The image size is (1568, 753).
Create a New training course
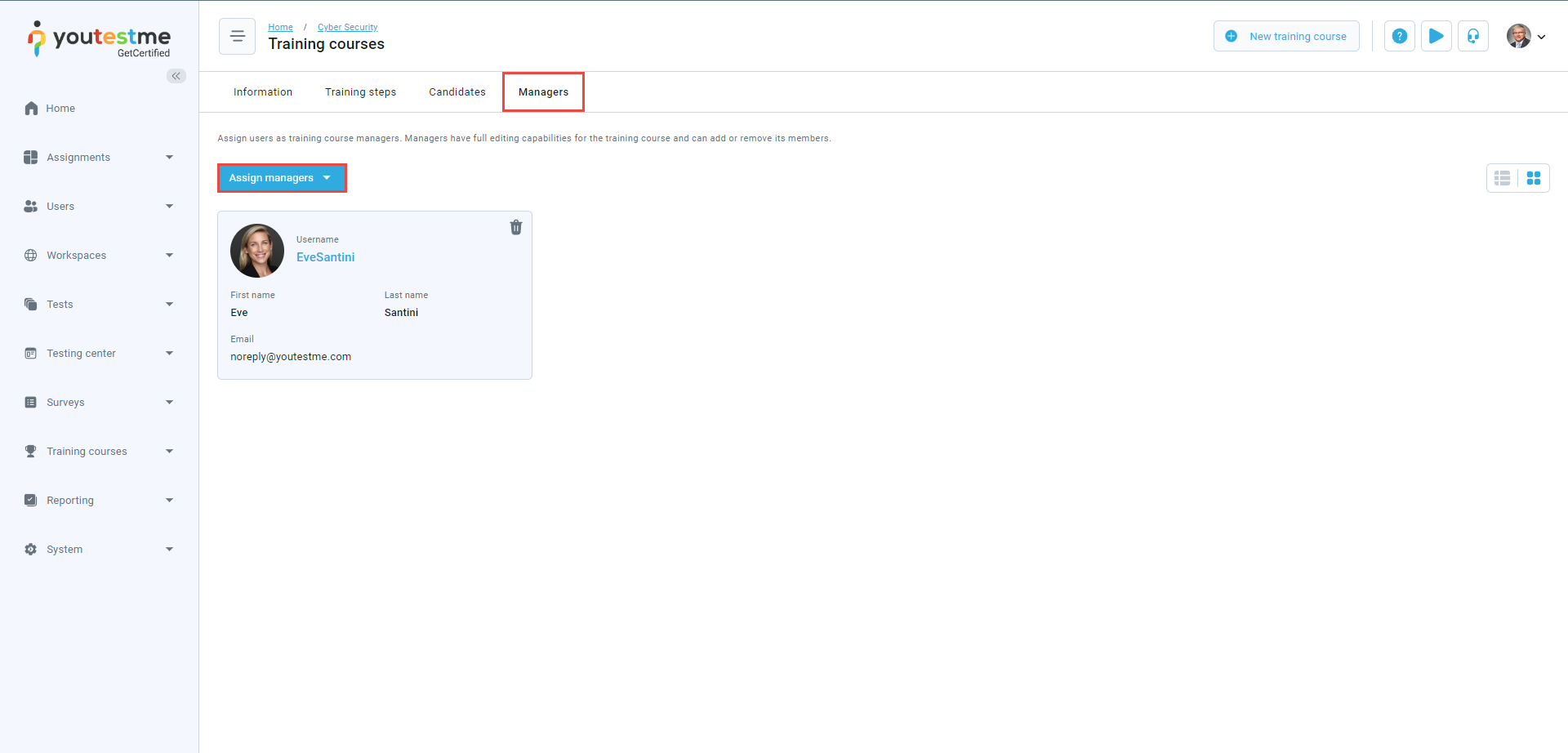pyautogui.click(x=1286, y=36)
